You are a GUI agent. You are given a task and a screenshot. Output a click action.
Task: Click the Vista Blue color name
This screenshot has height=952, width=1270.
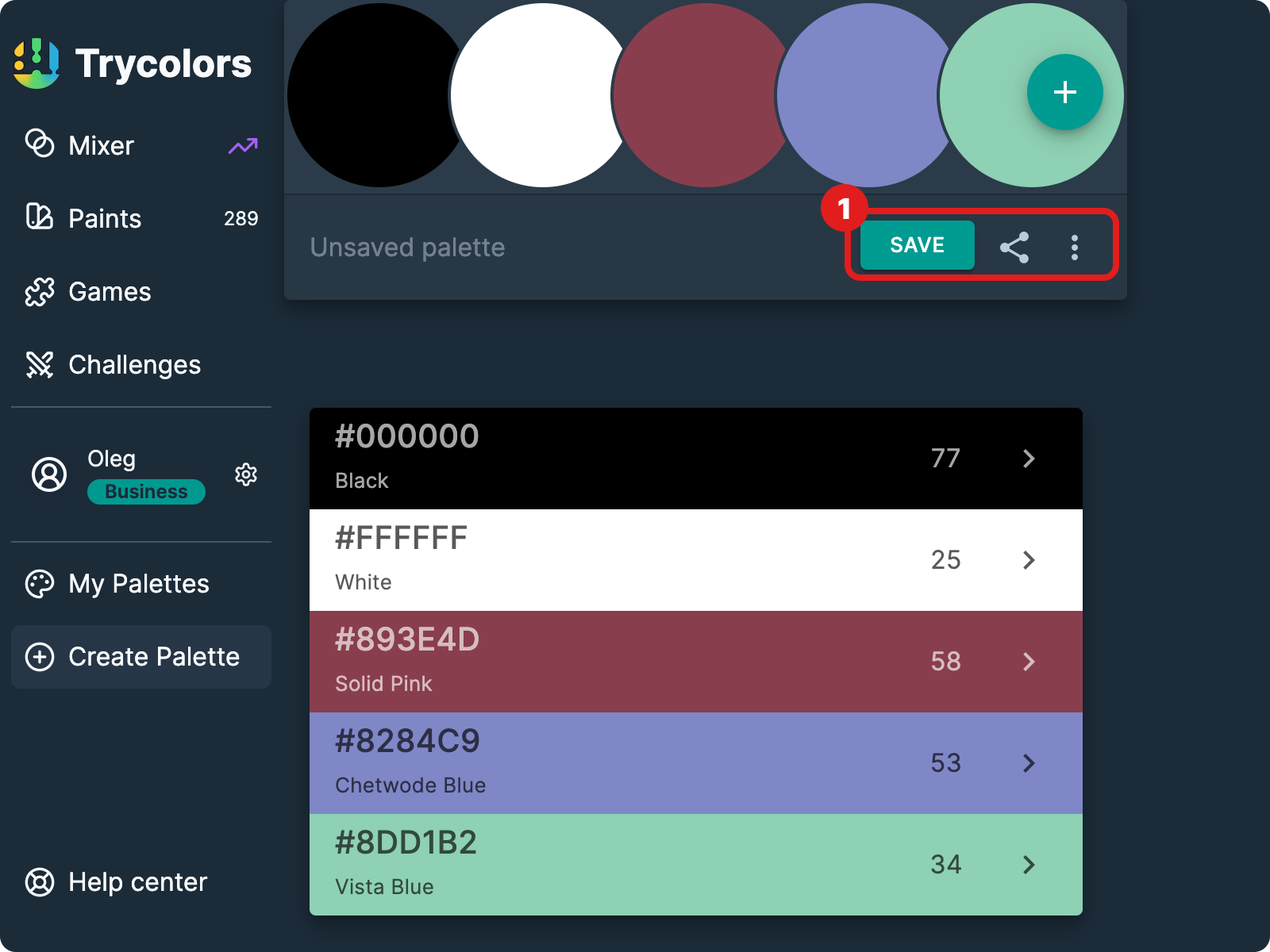click(384, 887)
